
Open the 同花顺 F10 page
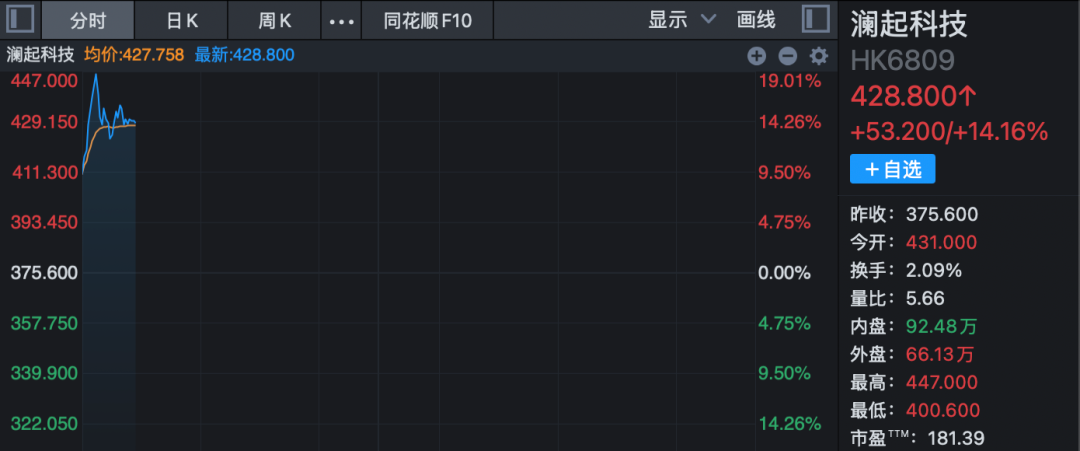(427, 21)
